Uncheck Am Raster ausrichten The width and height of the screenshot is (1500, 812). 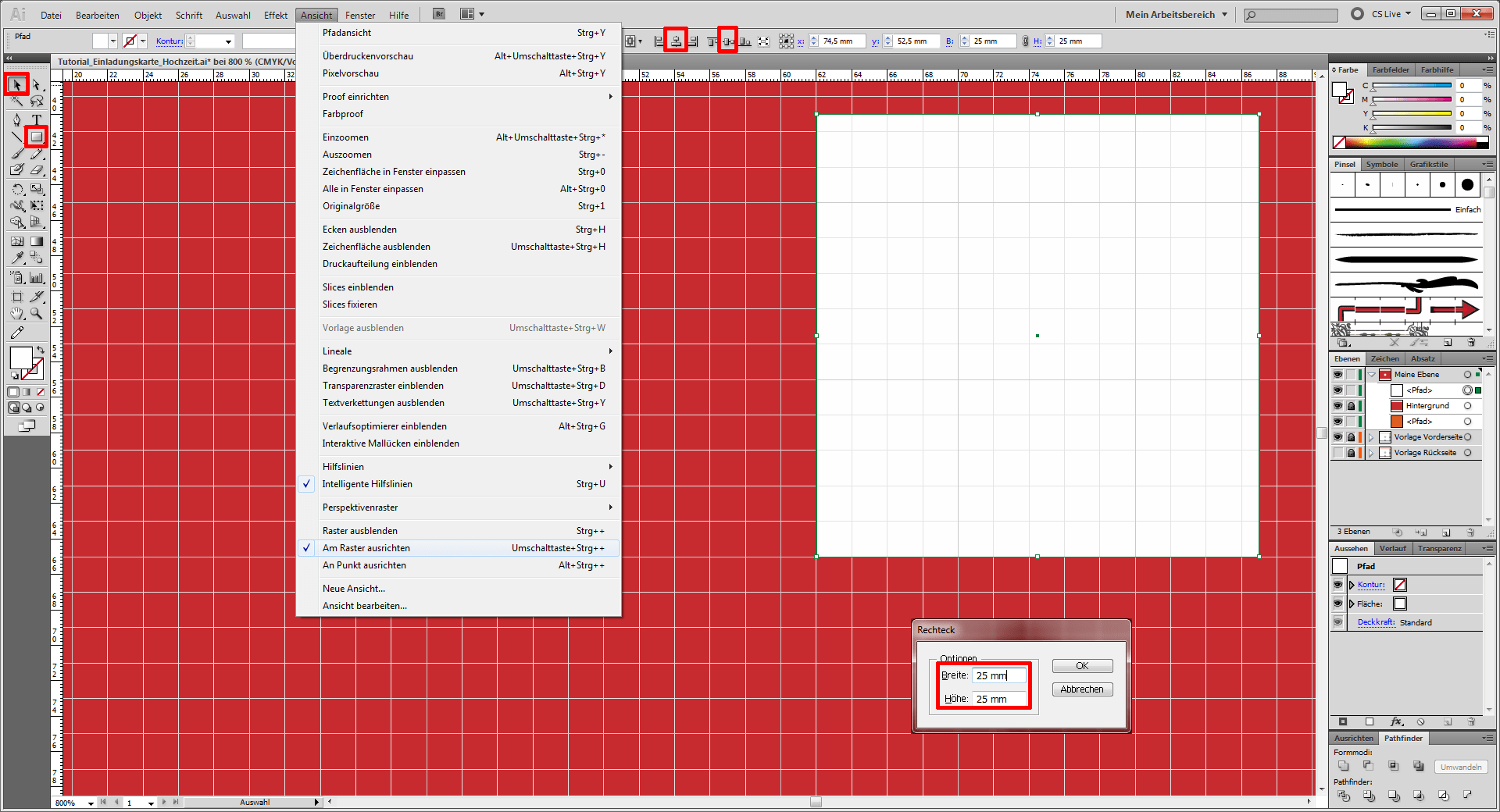(366, 548)
